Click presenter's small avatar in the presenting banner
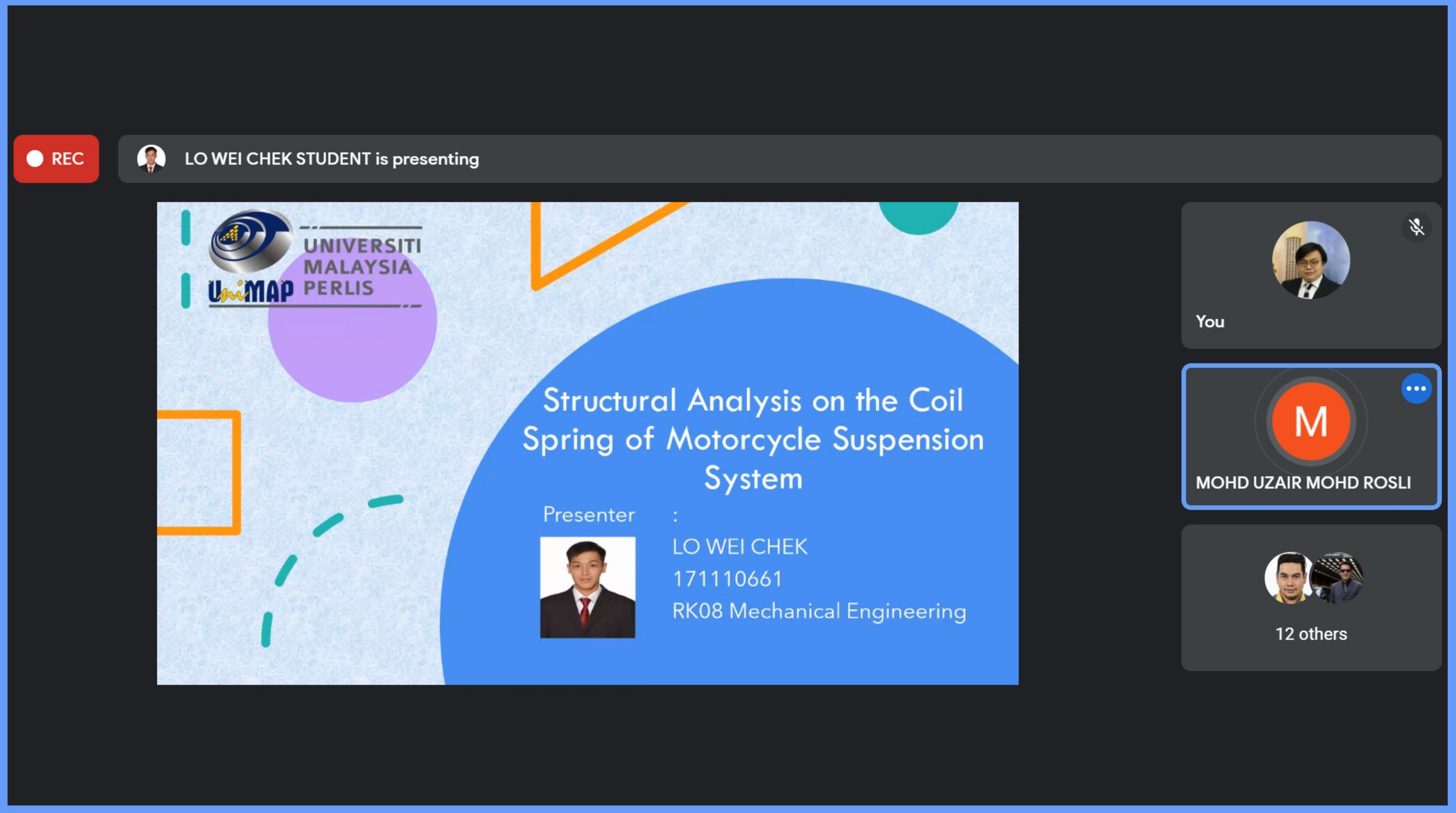Image resolution: width=1456 pixels, height=813 pixels. pyautogui.click(x=151, y=159)
